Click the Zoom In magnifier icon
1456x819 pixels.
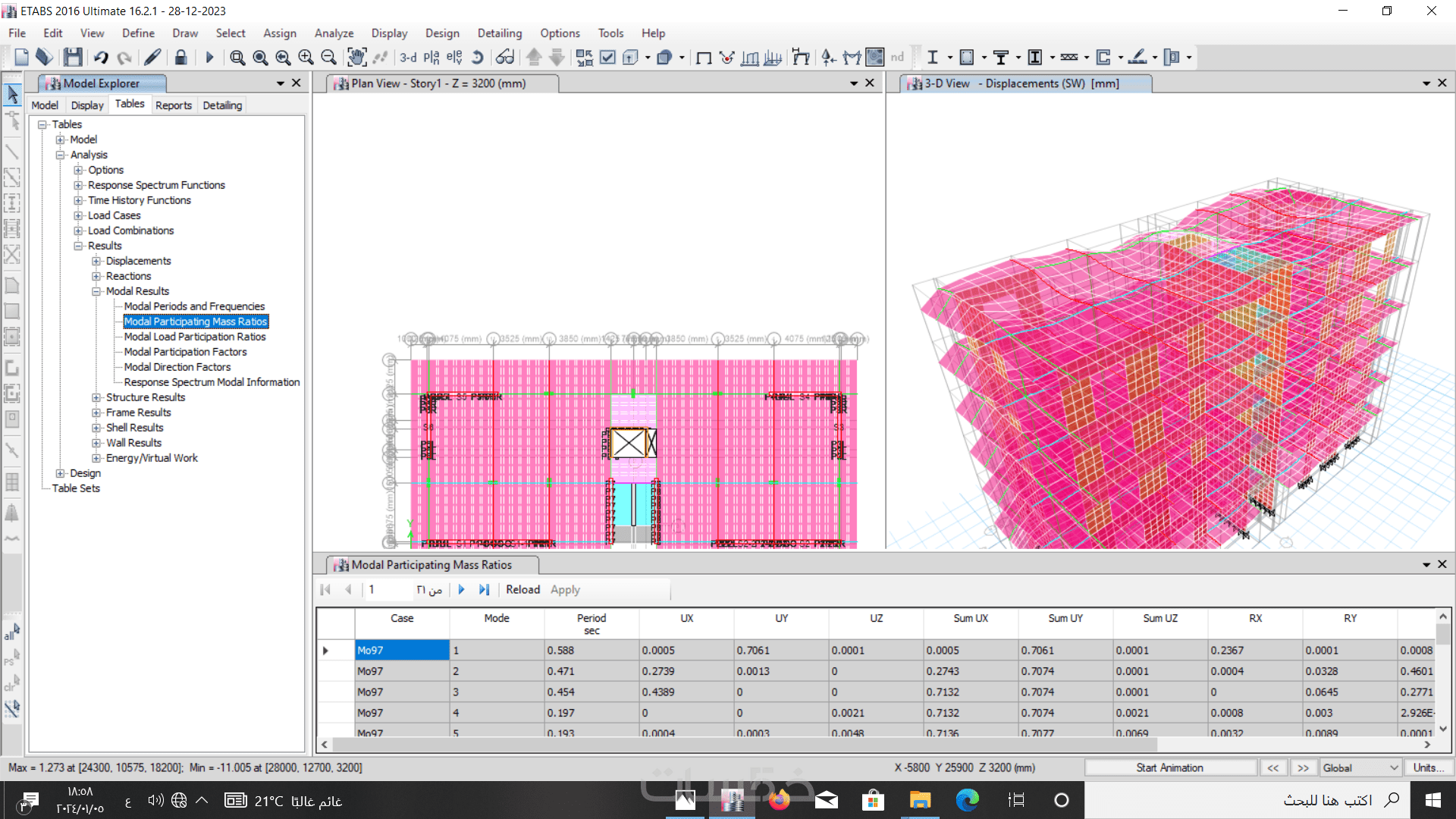point(306,58)
